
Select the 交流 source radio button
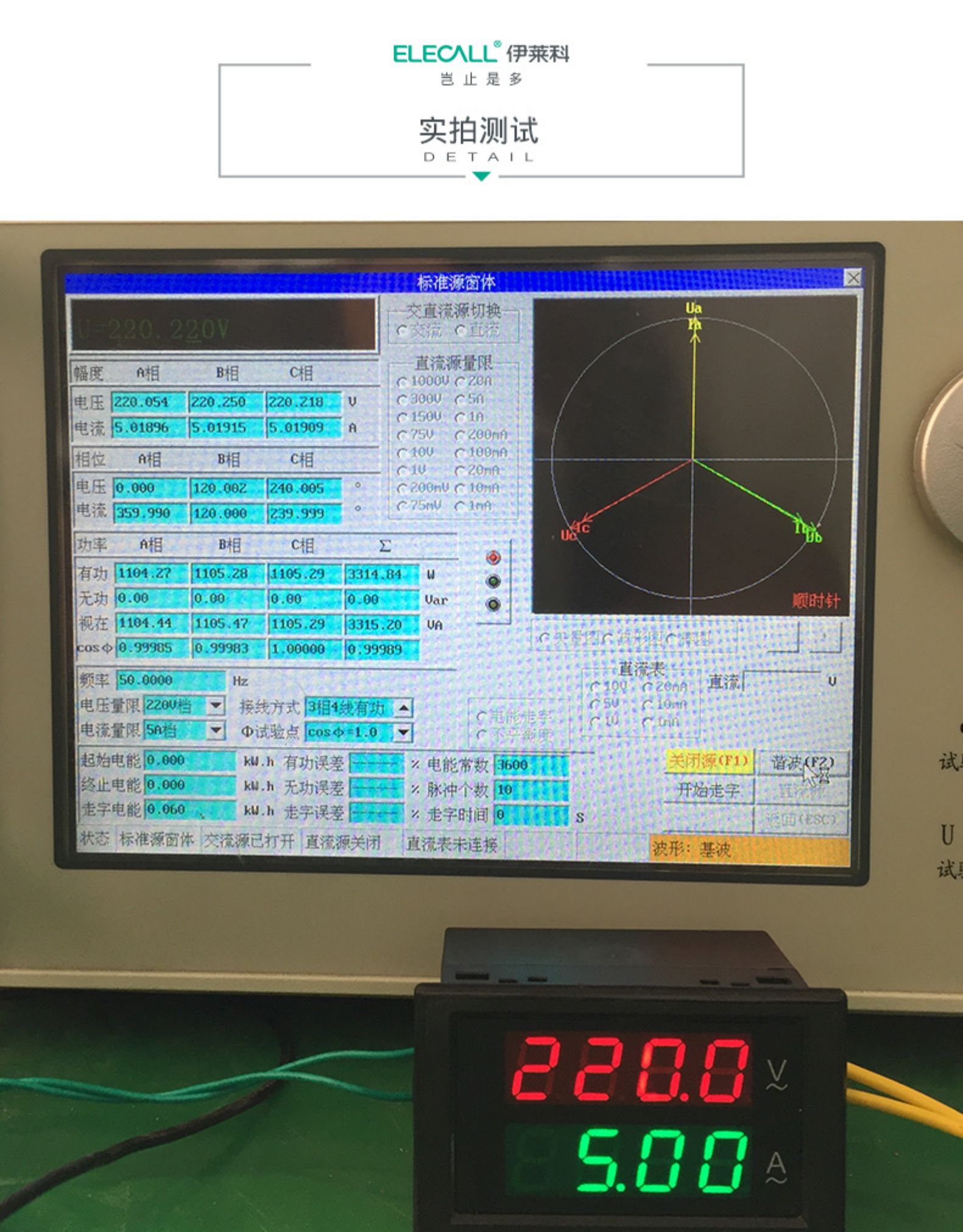pos(403,331)
